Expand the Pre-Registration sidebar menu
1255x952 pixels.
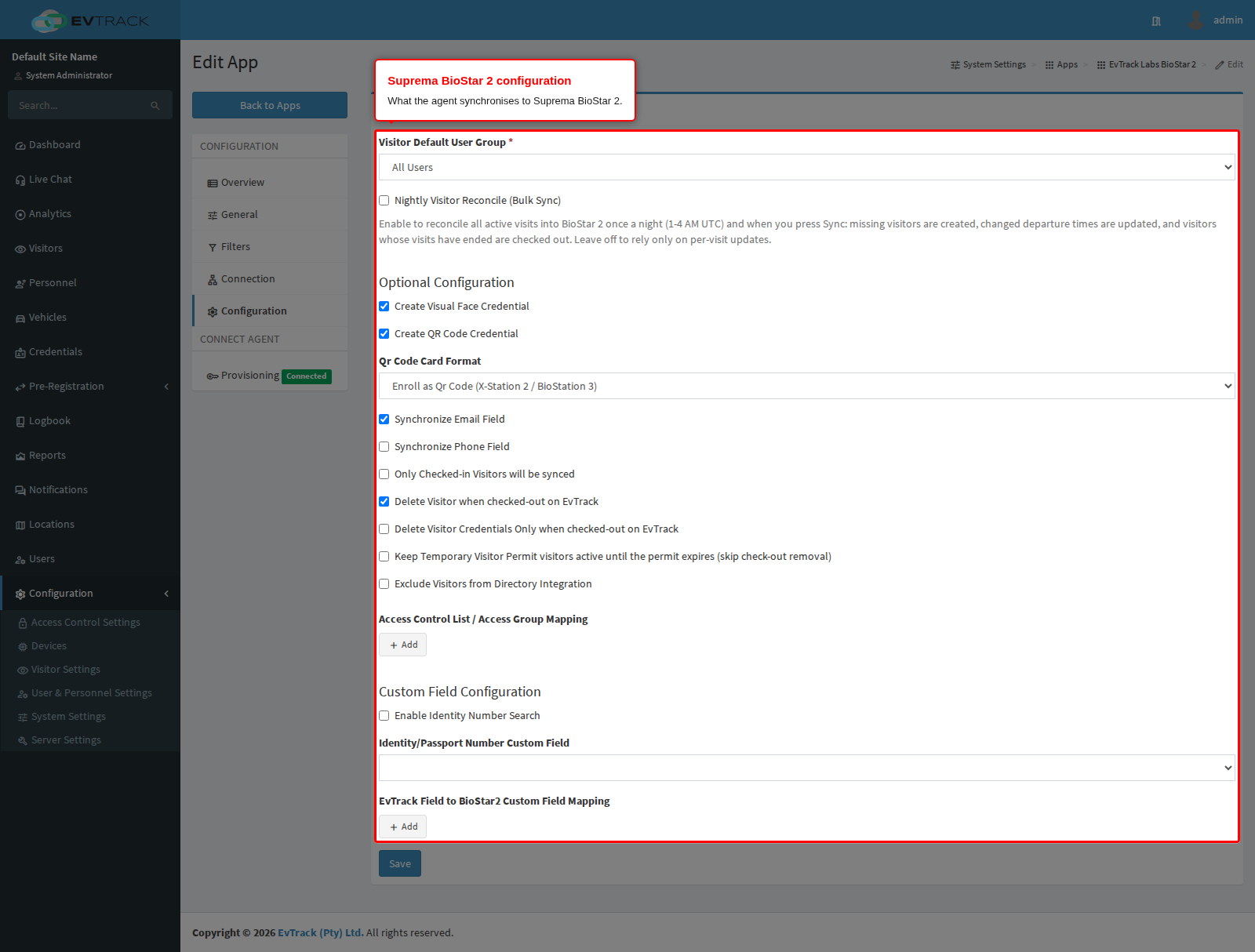pyautogui.click(x=90, y=387)
